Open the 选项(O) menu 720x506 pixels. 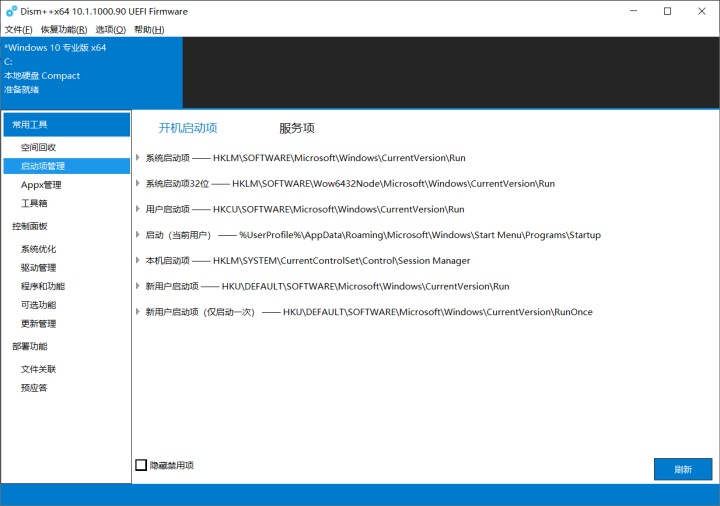click(x=111, y=30)
